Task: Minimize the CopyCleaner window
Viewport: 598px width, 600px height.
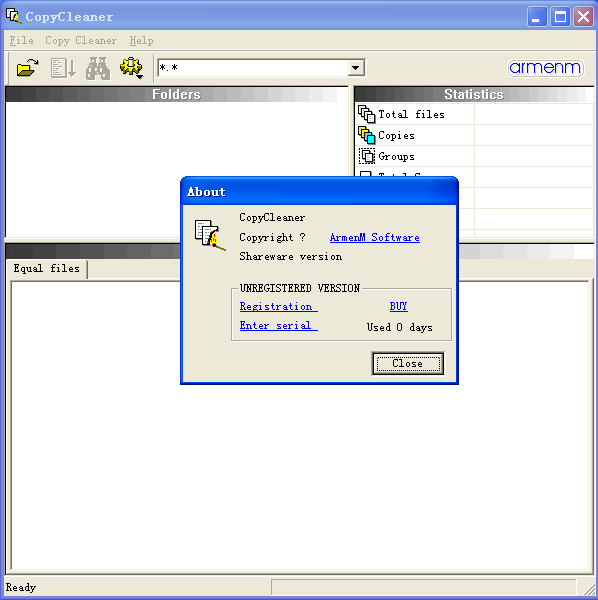Action: click(536, 17)
